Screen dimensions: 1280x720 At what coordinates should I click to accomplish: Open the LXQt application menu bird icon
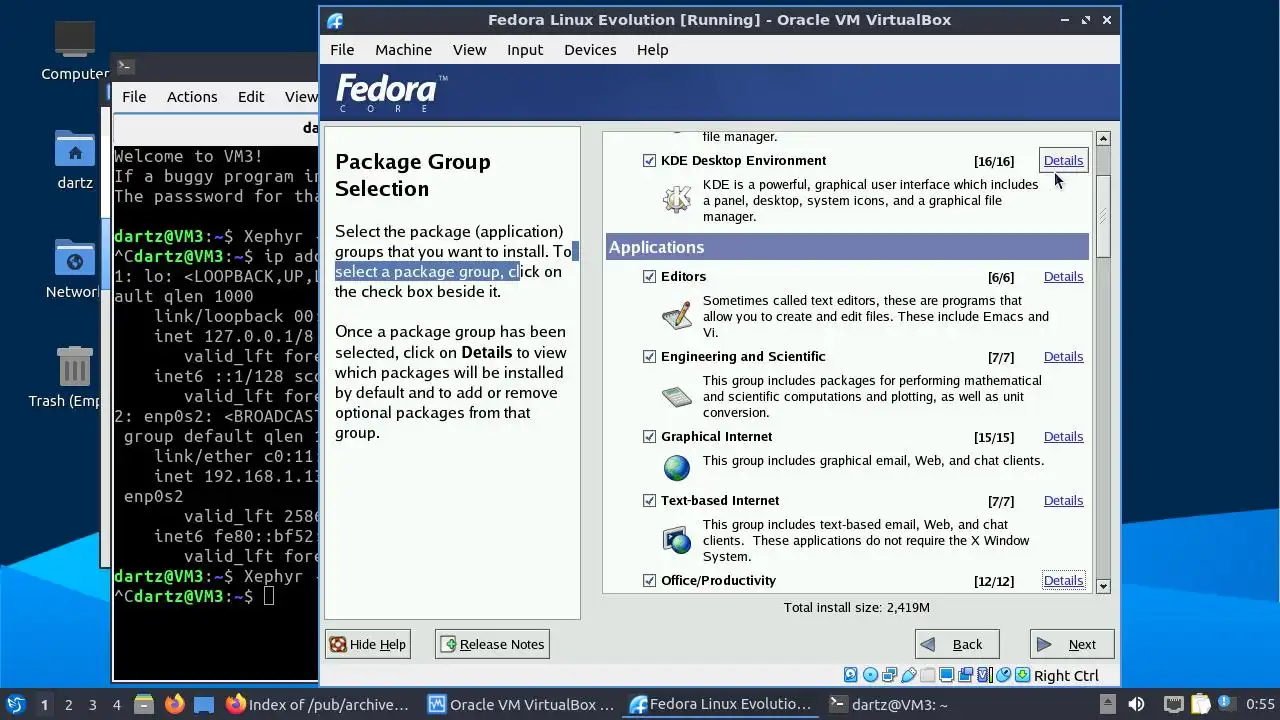point(15,705)
